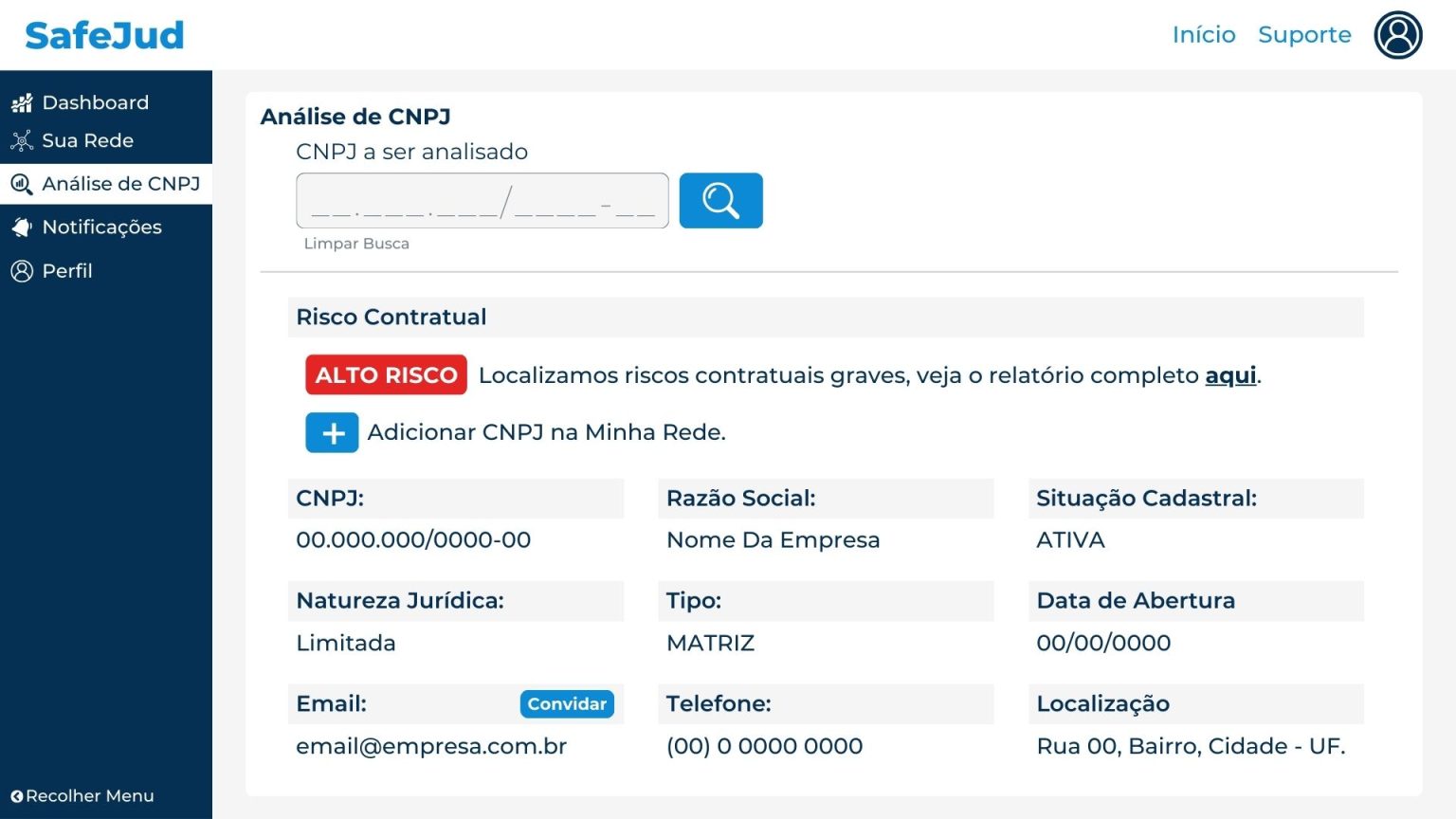Click the Análise de CNPJ magnifier icon
1456x819 pixels.
pos(23,184)
